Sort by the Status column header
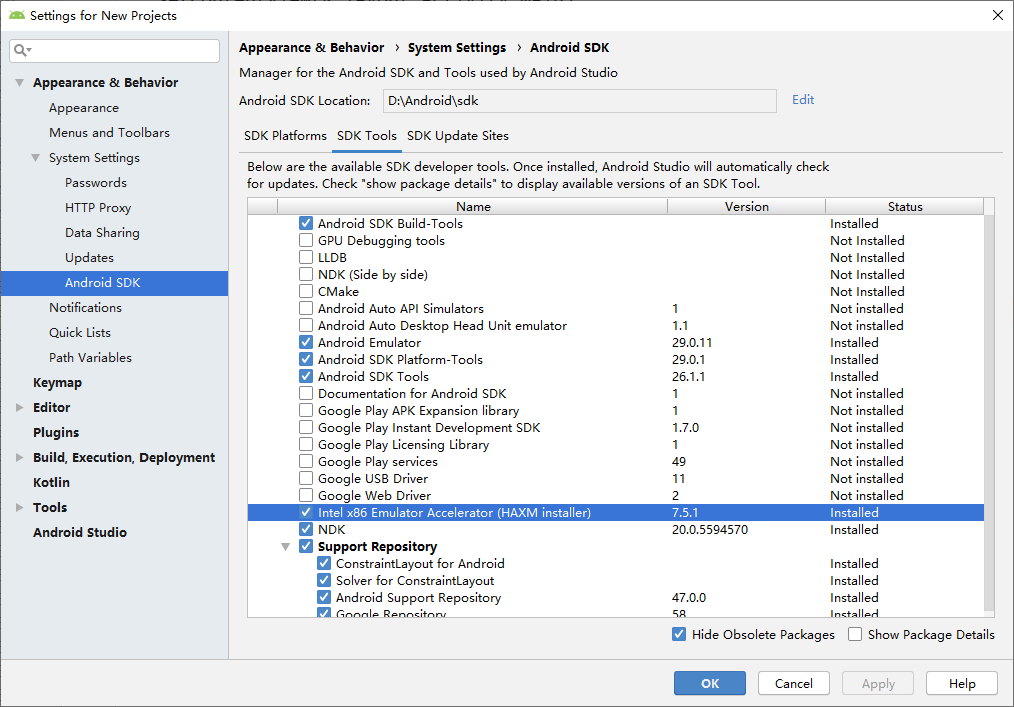1014x707 pixels. coord(905,206)
